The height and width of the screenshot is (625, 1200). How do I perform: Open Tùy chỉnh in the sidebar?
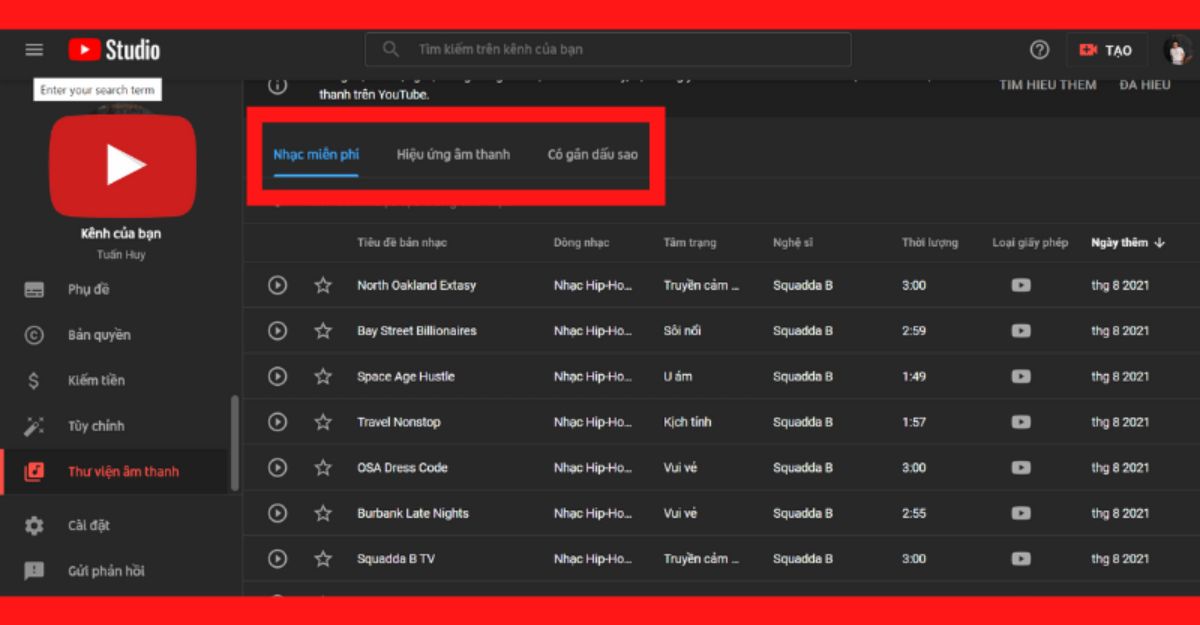pos(115,426)
